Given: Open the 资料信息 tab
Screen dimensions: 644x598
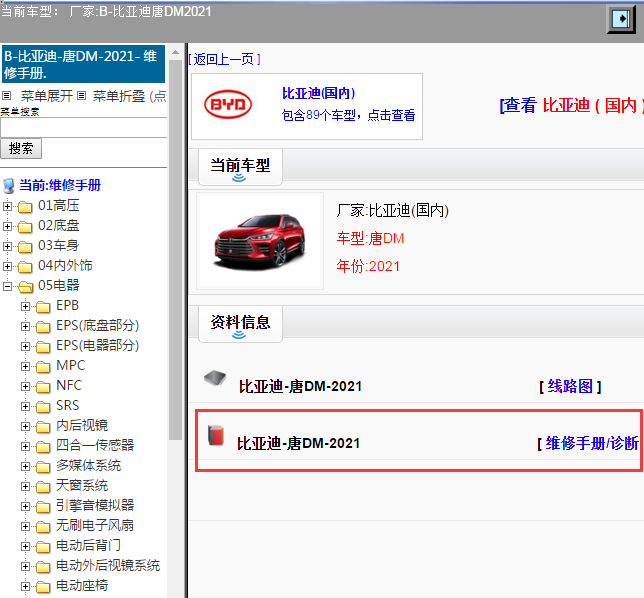Looking at the screenshot, I should pos(240,324).
